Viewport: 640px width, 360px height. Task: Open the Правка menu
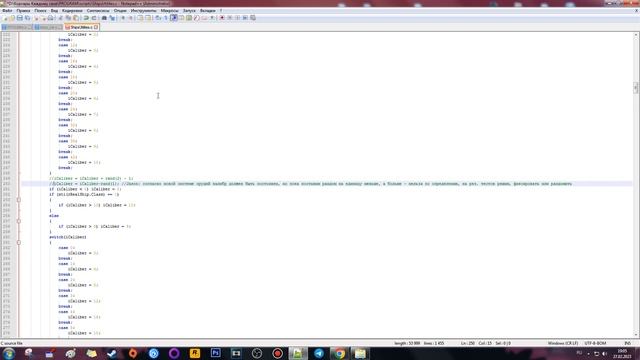(23, 11)
